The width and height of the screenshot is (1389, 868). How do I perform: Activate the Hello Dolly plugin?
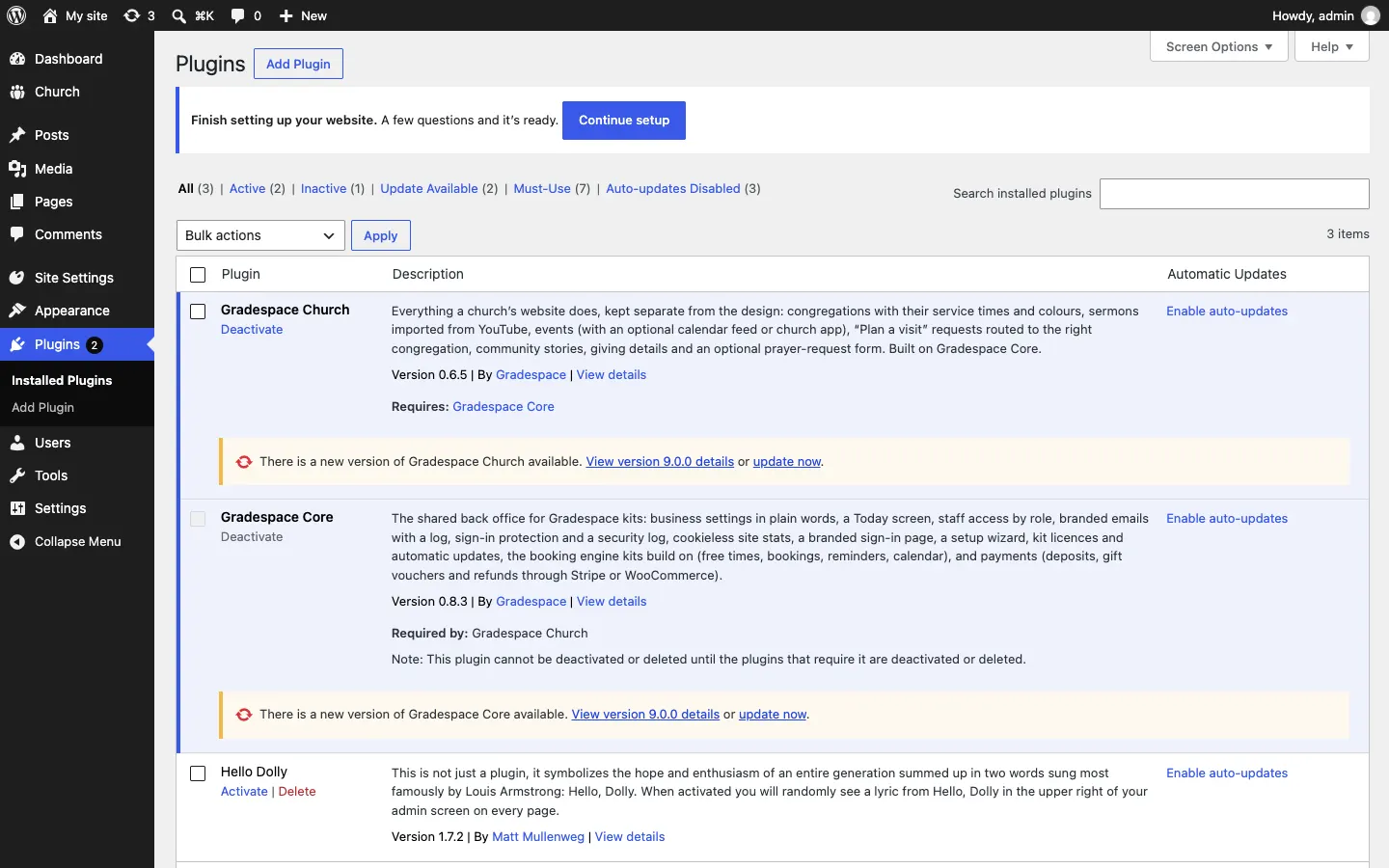click(244, 792)
